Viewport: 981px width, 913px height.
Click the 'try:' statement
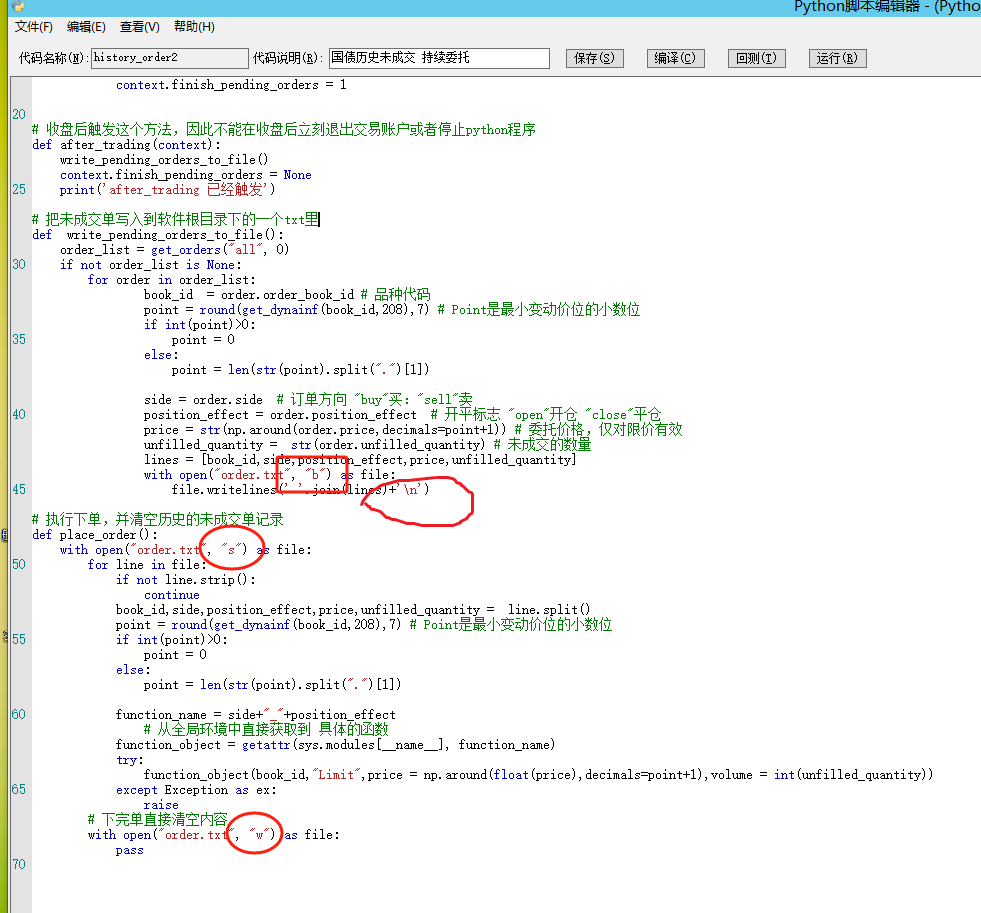[x=130, y=760]
